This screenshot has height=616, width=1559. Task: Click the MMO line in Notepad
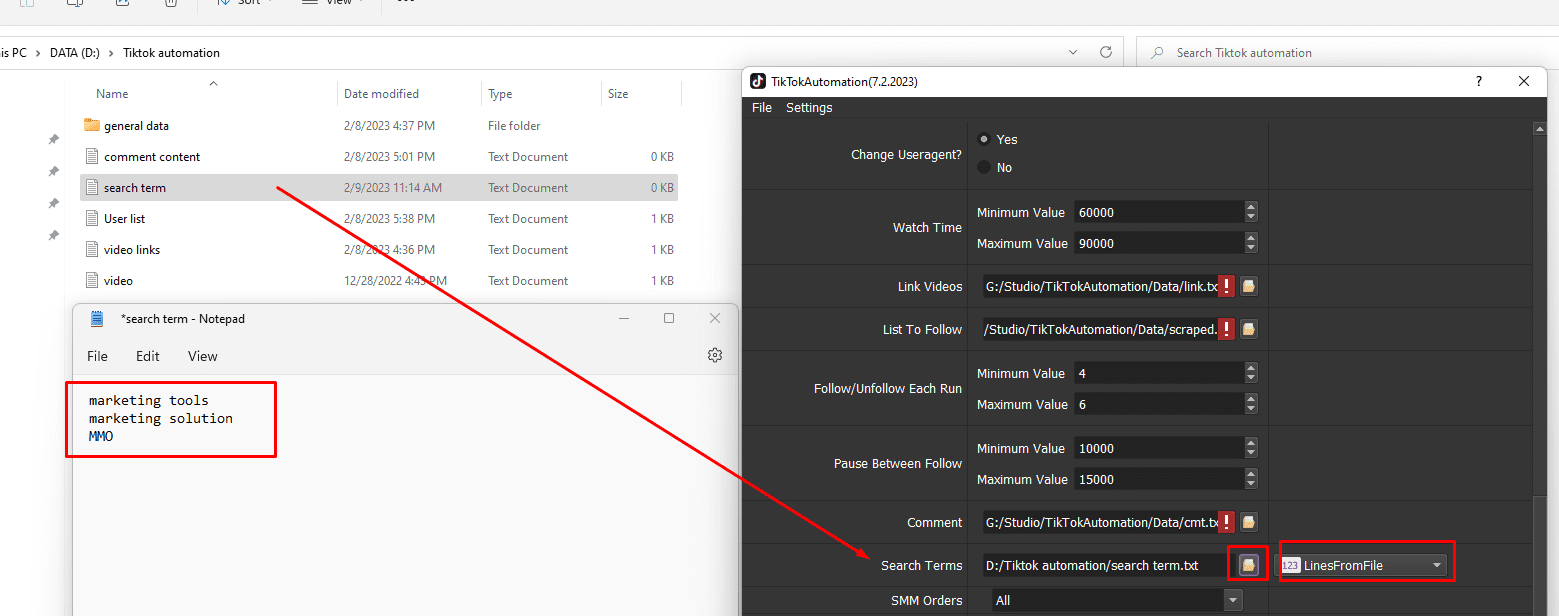coord(101,437)
